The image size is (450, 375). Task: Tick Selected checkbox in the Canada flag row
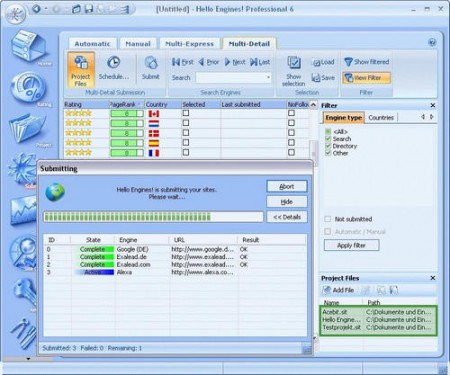click(x=186, y=113)
